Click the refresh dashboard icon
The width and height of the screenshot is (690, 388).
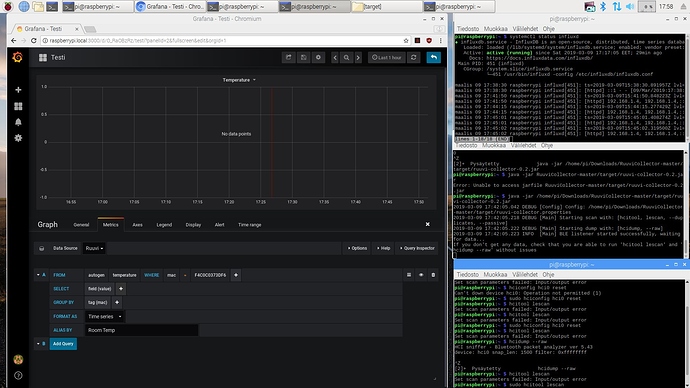(414, 57)
